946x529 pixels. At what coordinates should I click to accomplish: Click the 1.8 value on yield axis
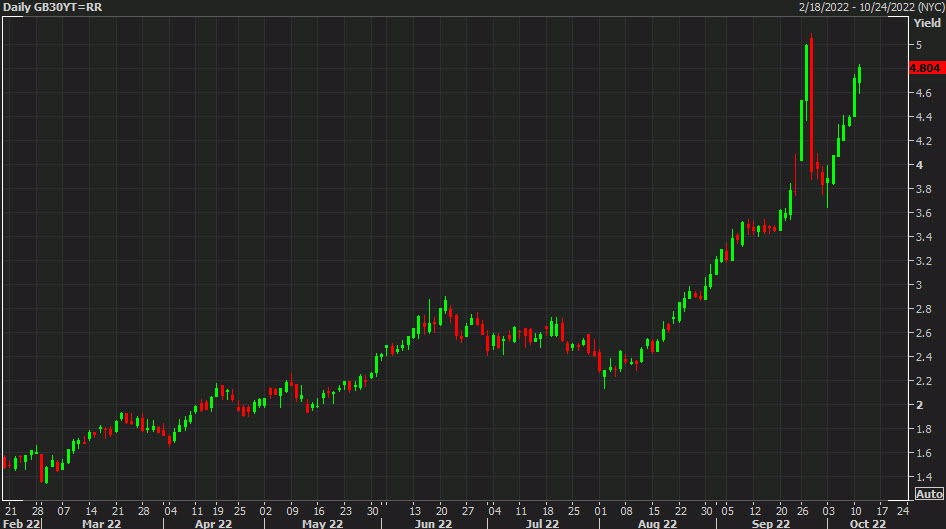coord(923,429)
